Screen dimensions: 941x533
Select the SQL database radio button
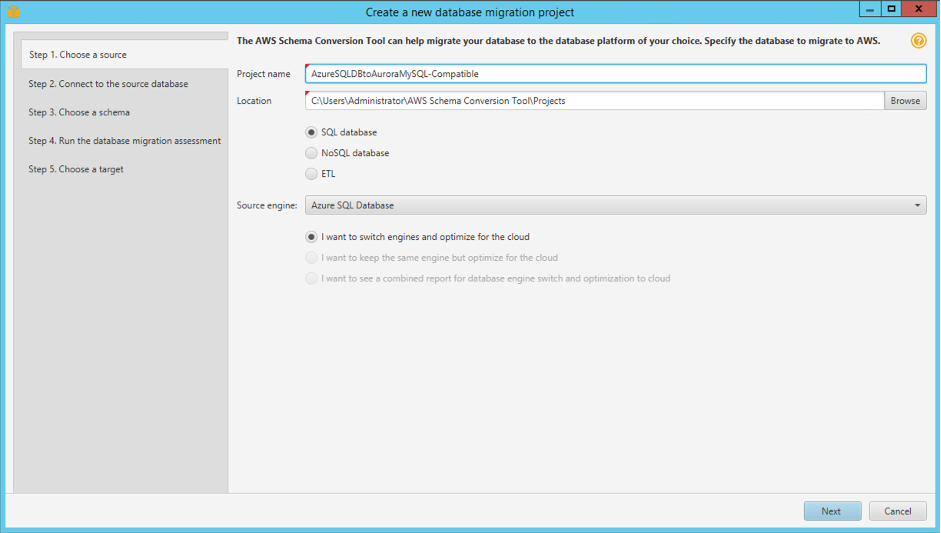(311, 132)
